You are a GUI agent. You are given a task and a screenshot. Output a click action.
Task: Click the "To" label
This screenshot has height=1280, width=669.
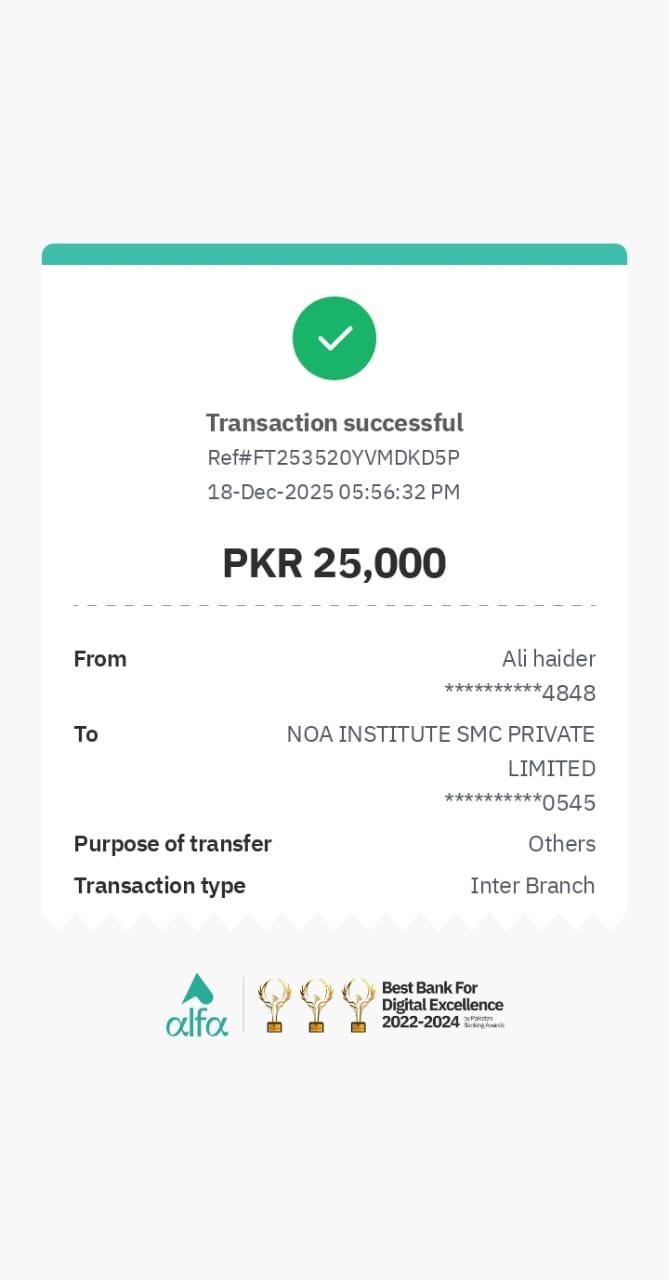86,734
